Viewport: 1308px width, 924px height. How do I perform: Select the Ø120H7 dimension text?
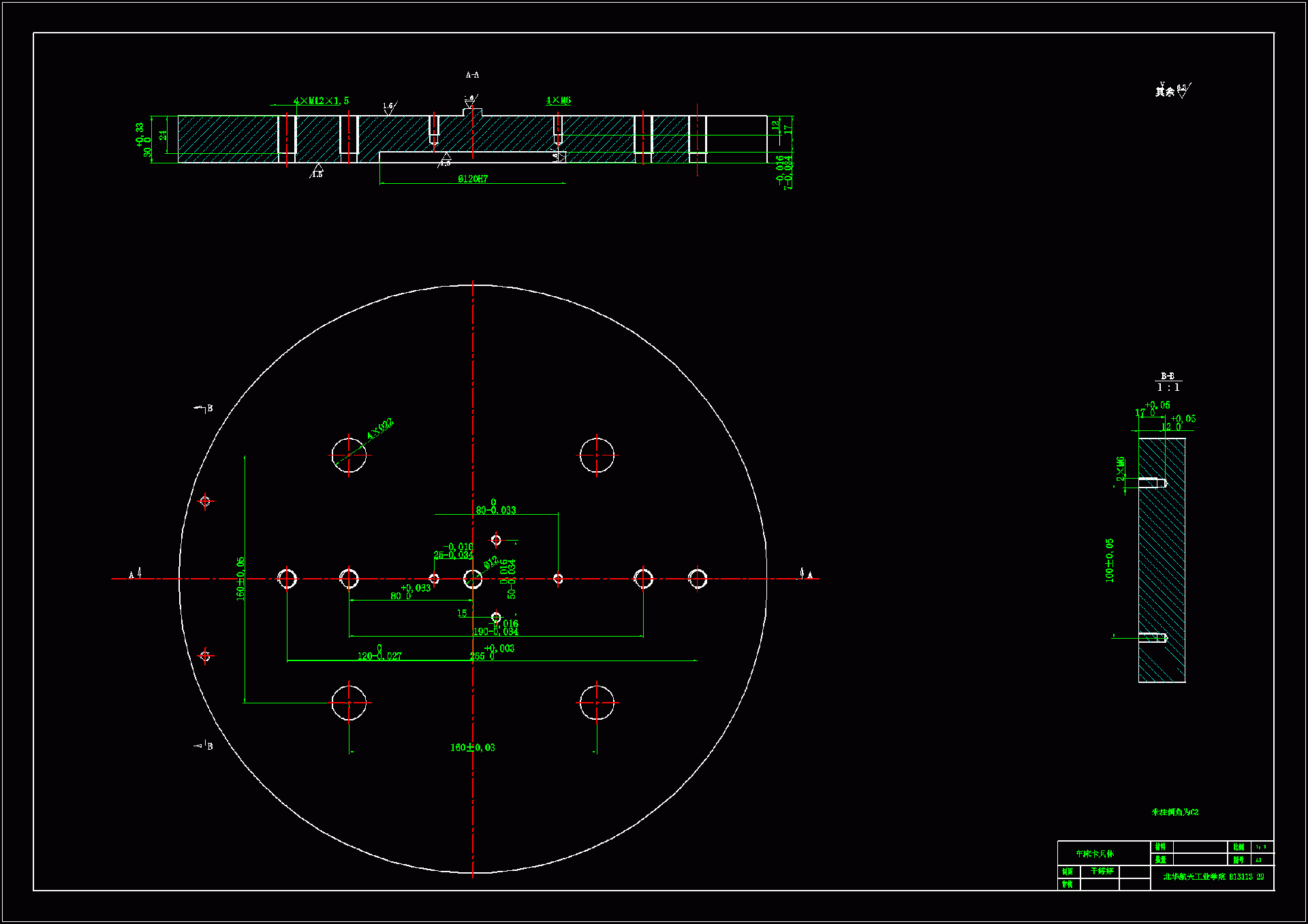[x=473, y=179]
